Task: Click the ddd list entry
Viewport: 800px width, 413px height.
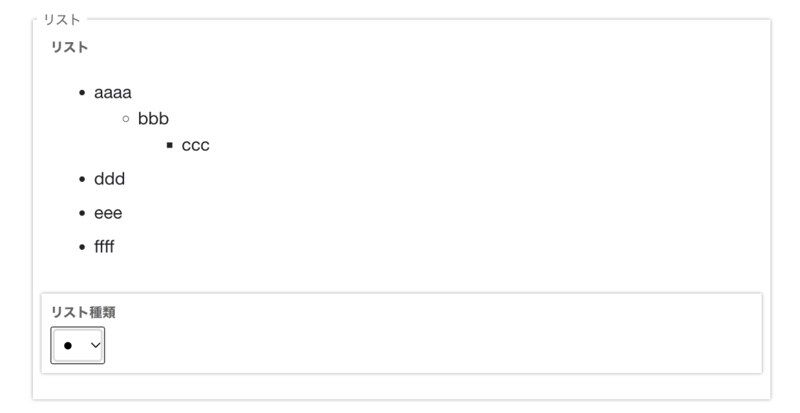Action: click(109, 180)
